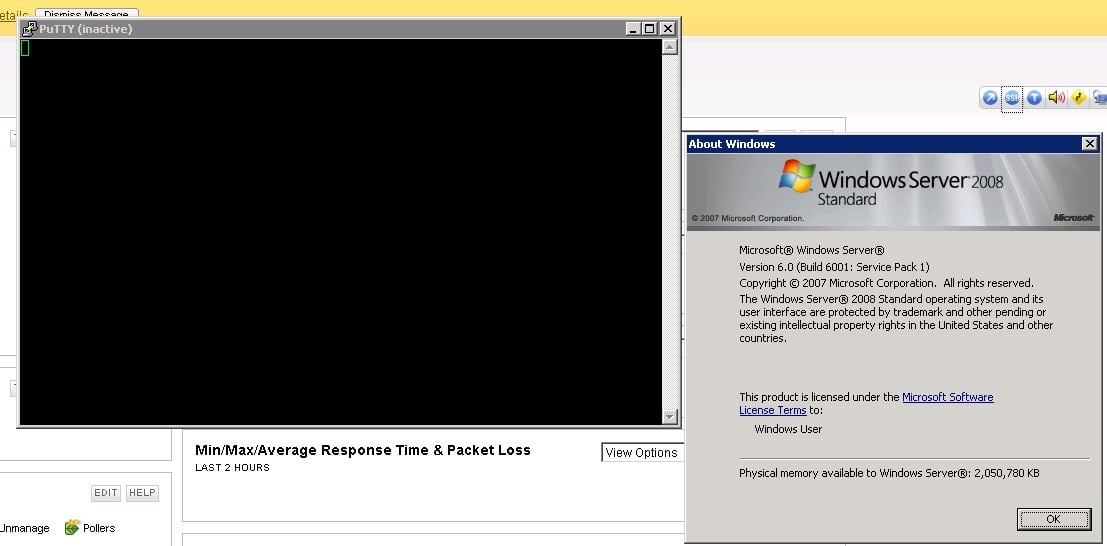Click the blue arrow icon in toolbar
Viewport: 1107px width, 546px height.
[990, 98]
